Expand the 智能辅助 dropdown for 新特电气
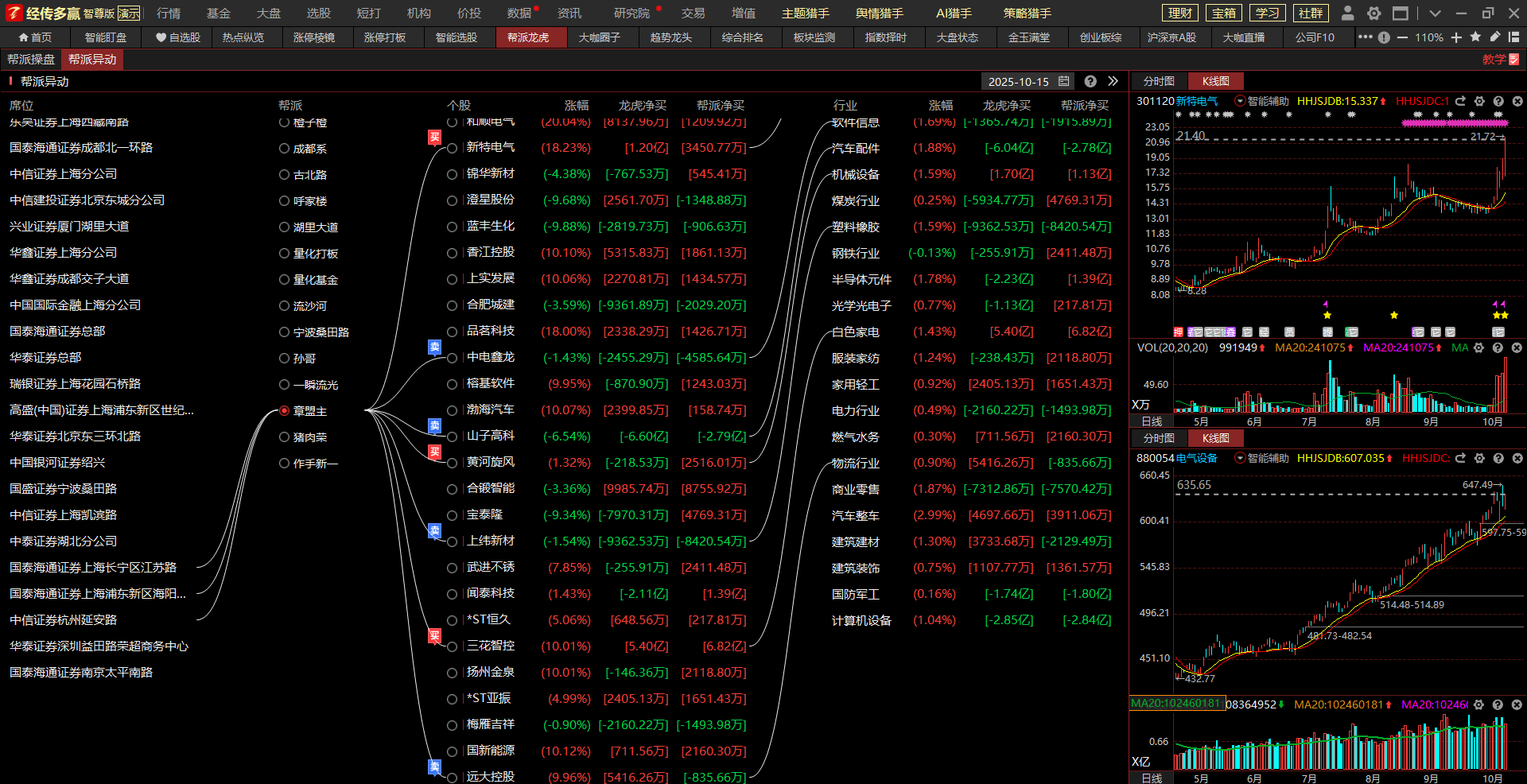This screenshot has width=1527, height=784. [x=1239, y=101]
